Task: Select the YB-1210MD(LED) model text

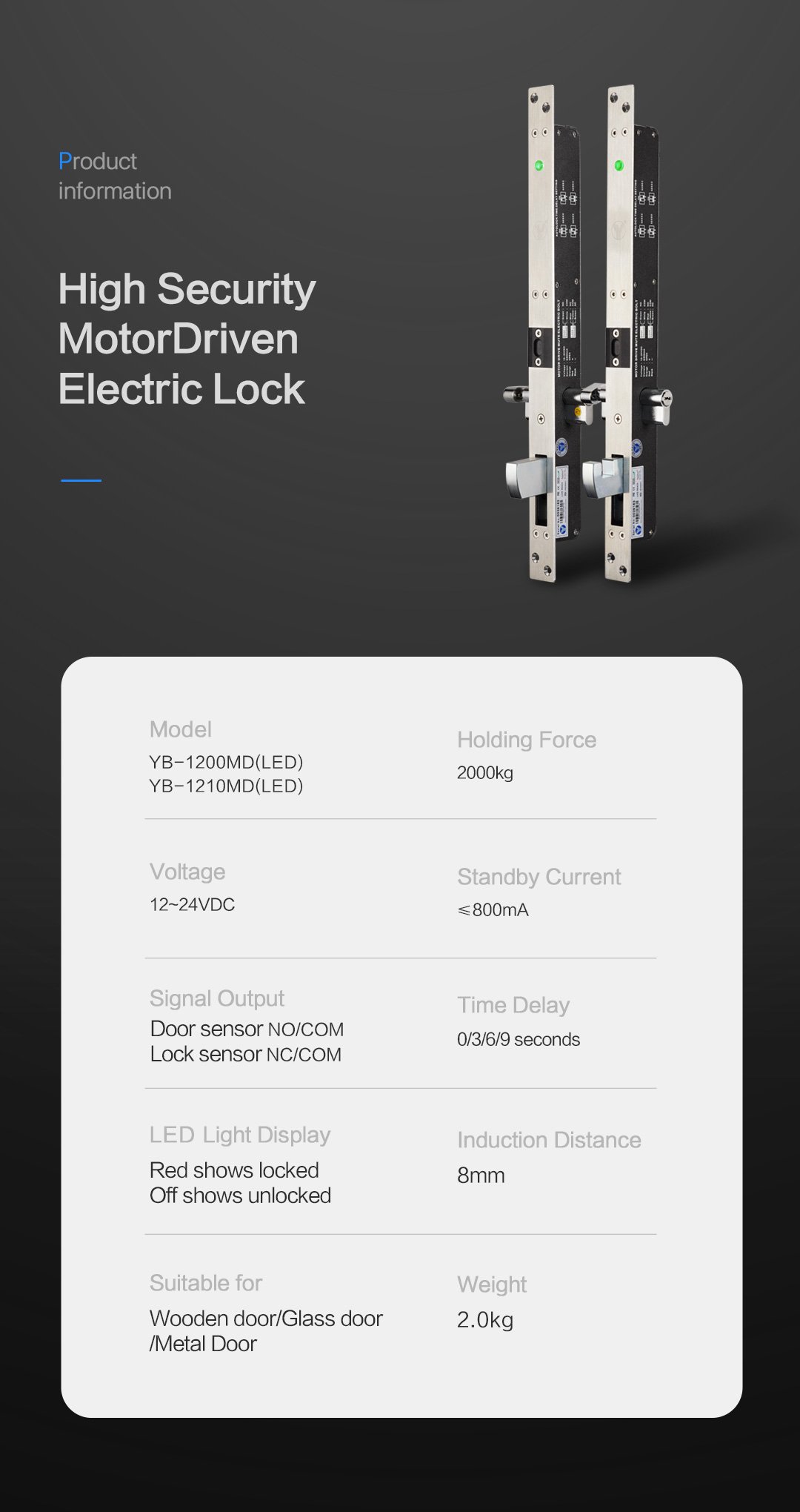Action: point(226,786)
